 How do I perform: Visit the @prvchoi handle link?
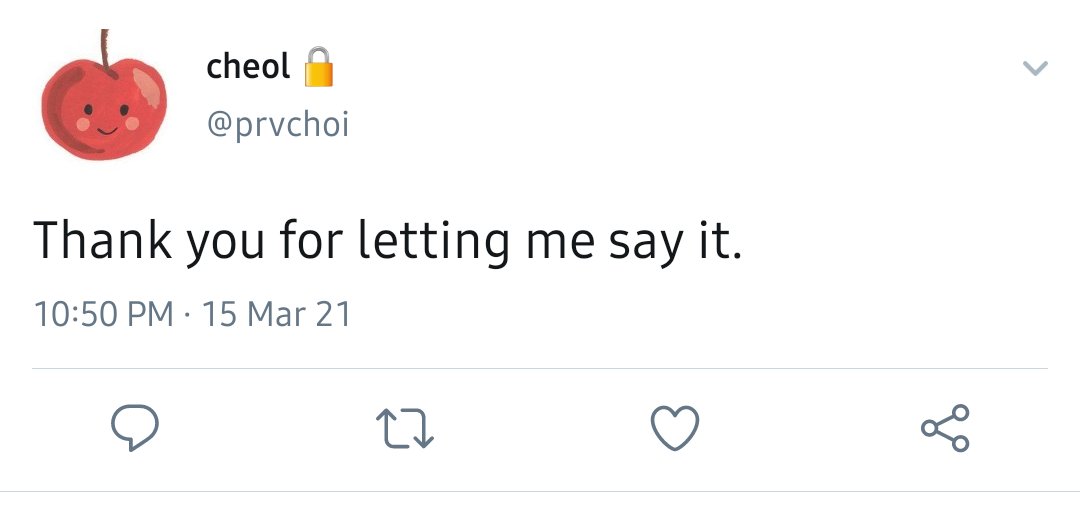278,125
